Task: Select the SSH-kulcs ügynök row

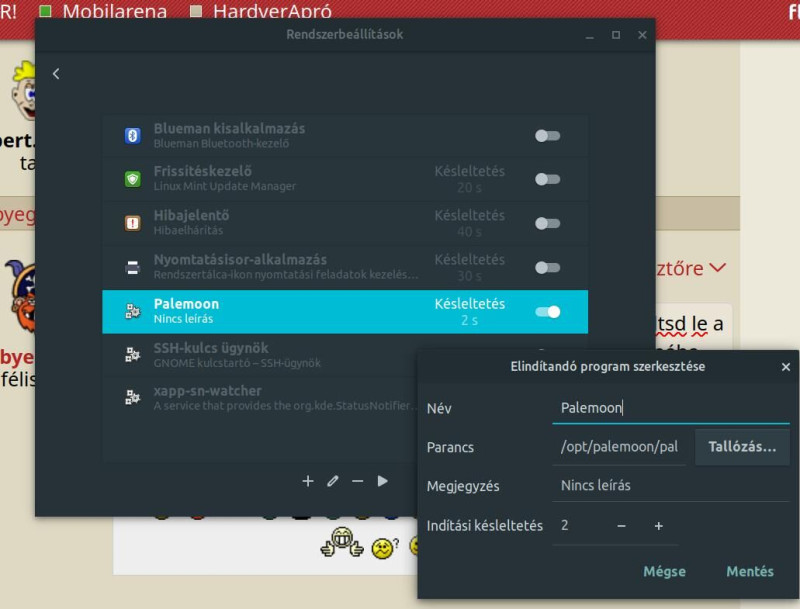Action: coord(260,355)
